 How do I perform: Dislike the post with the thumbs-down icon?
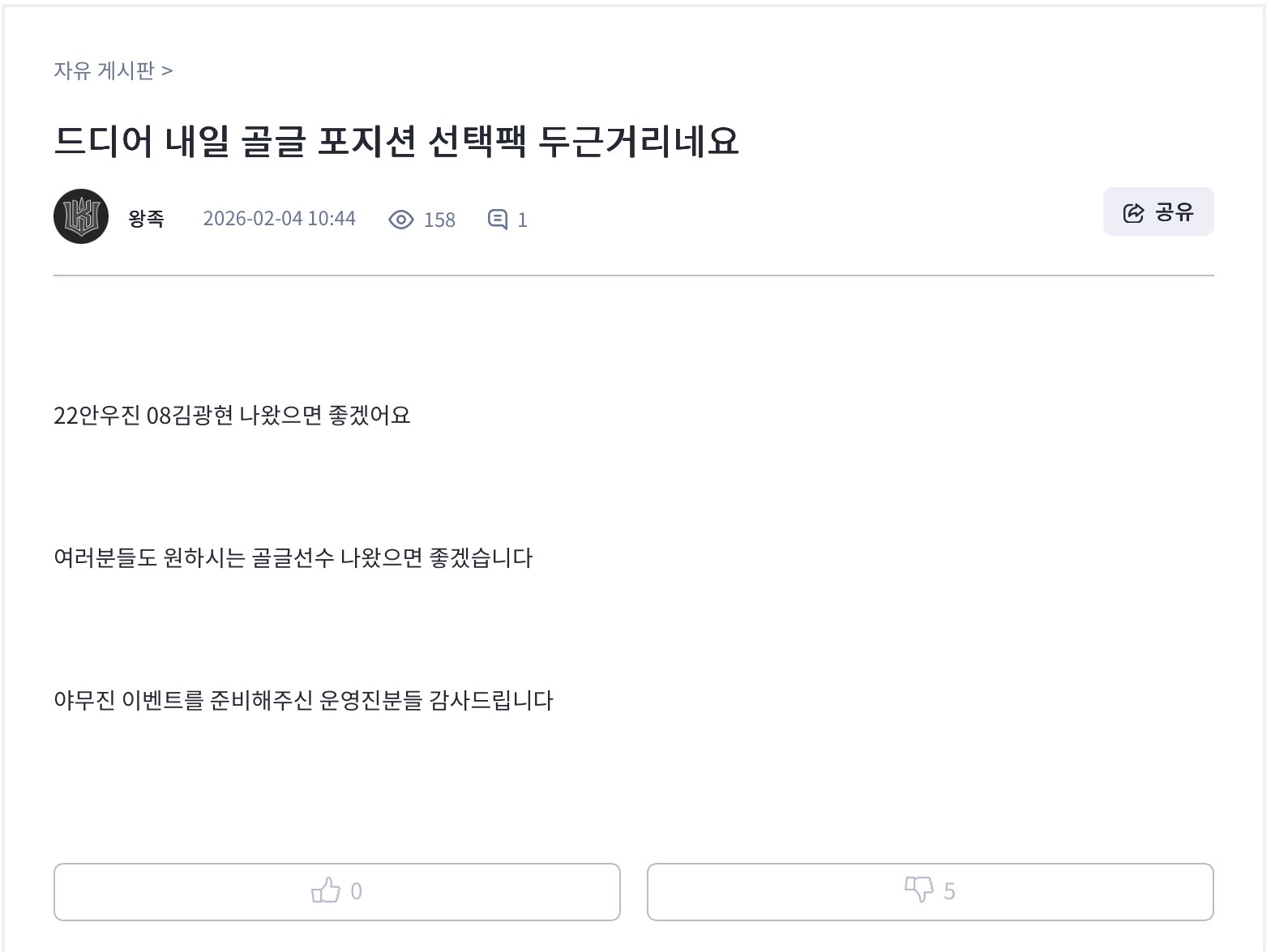pyautogui.click(x=918, y=890)
